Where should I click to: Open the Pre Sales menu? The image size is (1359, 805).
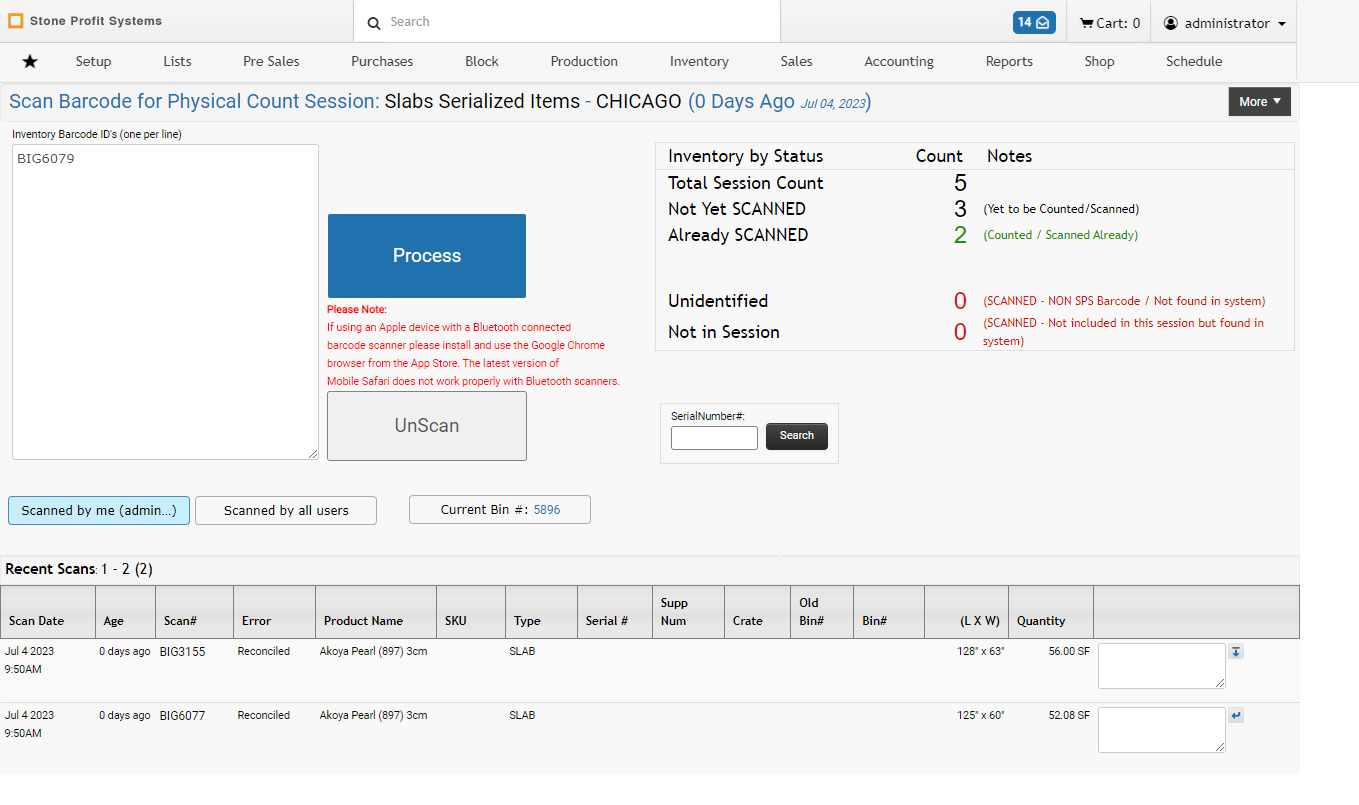coord(271,61)
